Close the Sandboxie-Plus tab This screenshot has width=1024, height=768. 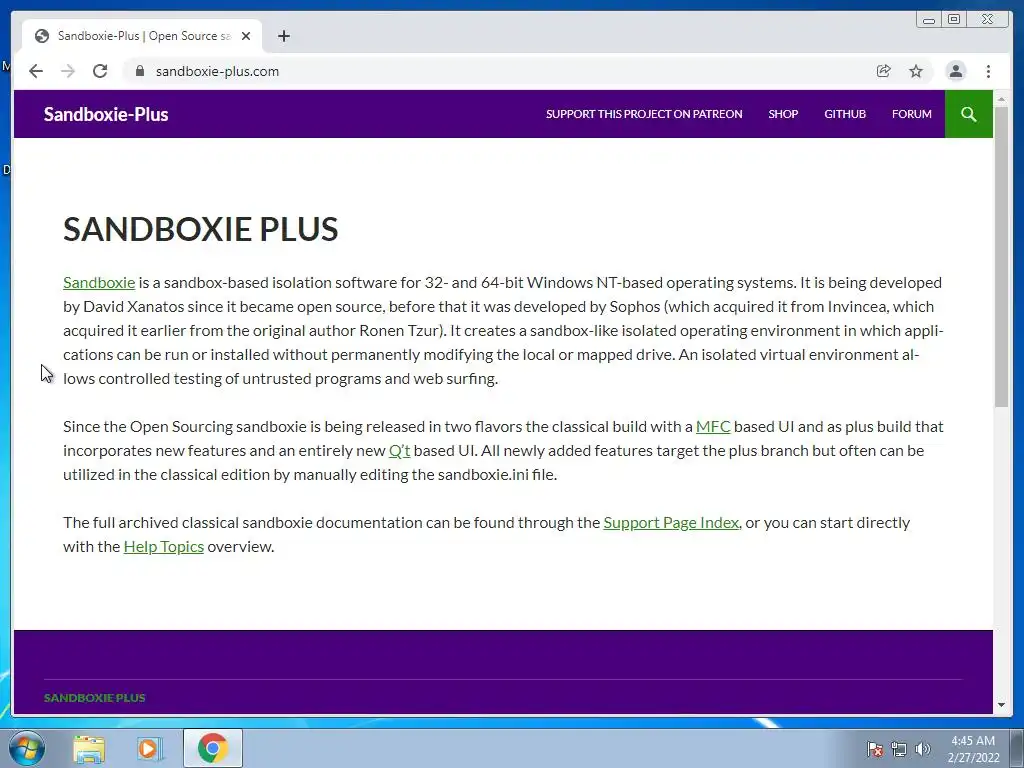pyautogui.click(x=246, y=36)
